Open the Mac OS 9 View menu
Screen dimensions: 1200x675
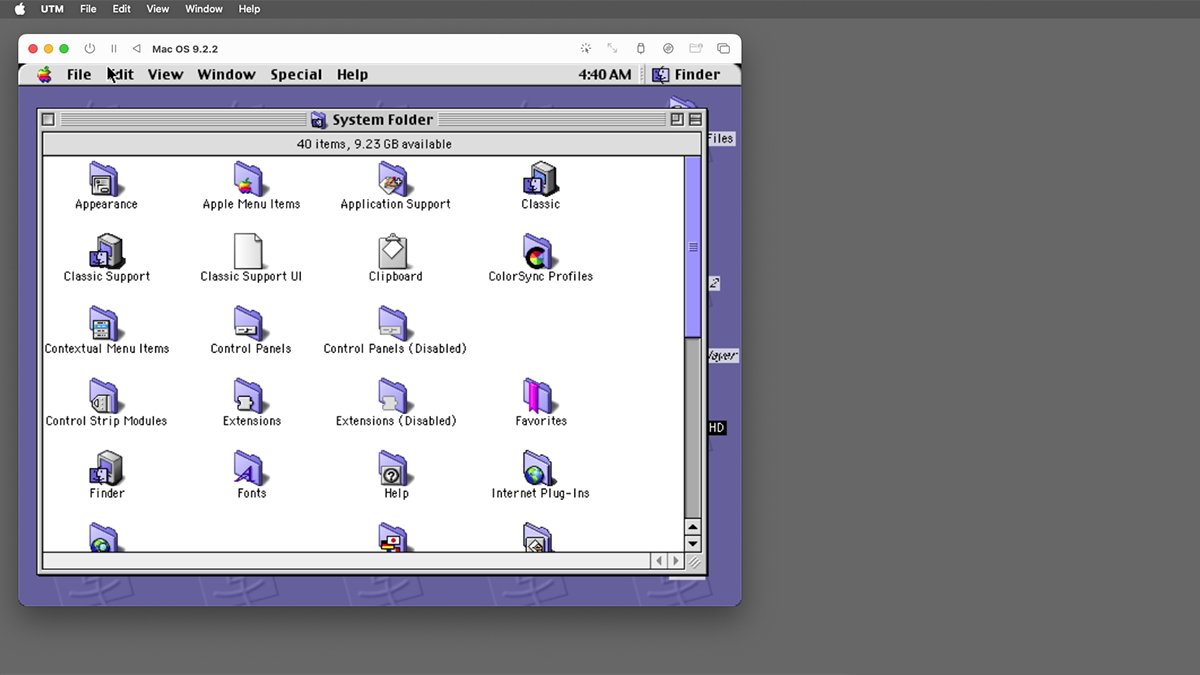(x=165, y=74)
